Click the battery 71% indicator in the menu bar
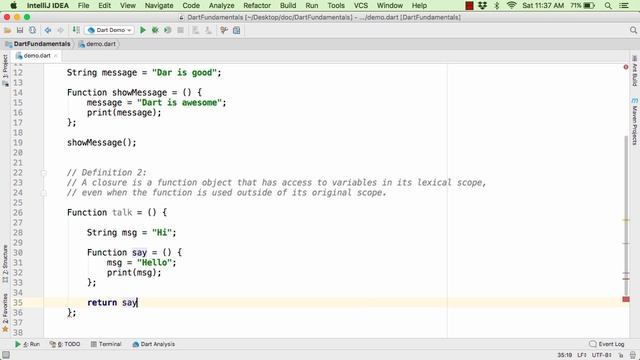 (582, 6)
